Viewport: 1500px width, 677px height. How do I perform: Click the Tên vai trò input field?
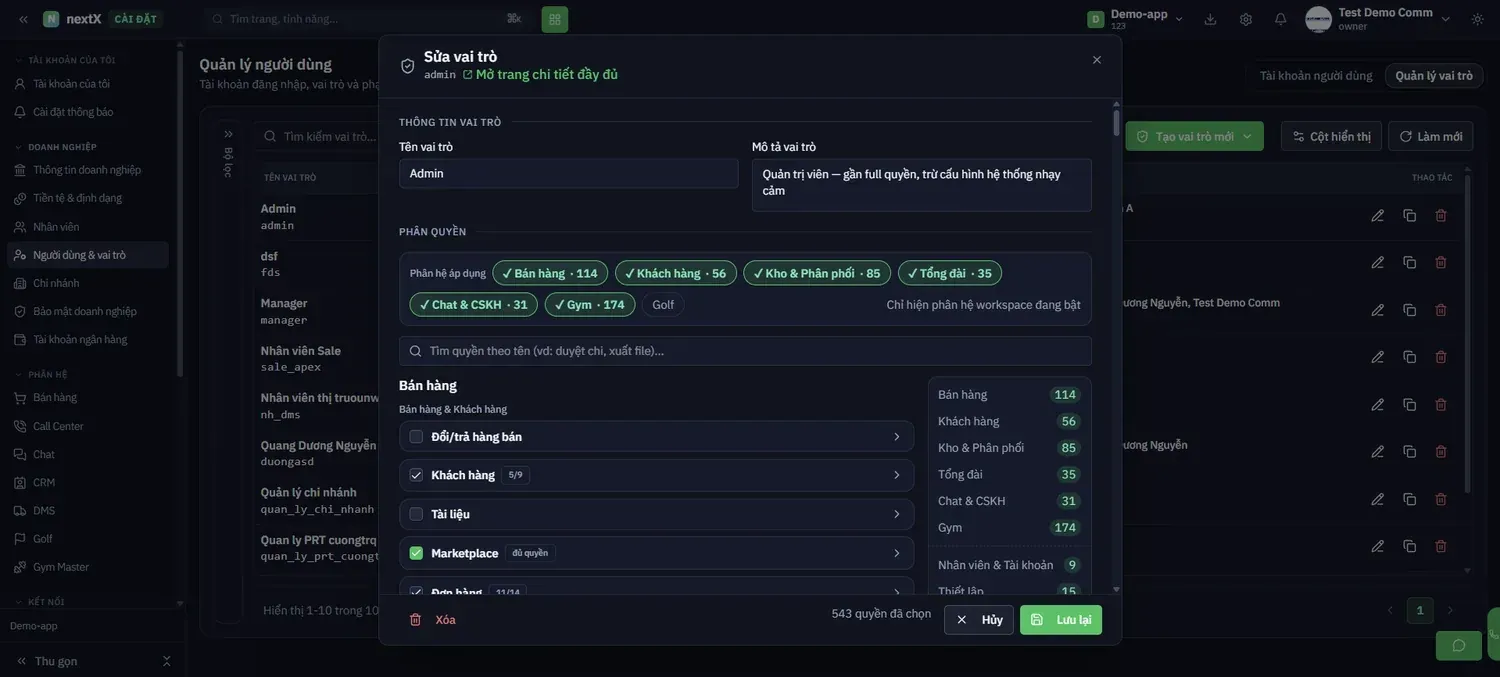(568, 173)
